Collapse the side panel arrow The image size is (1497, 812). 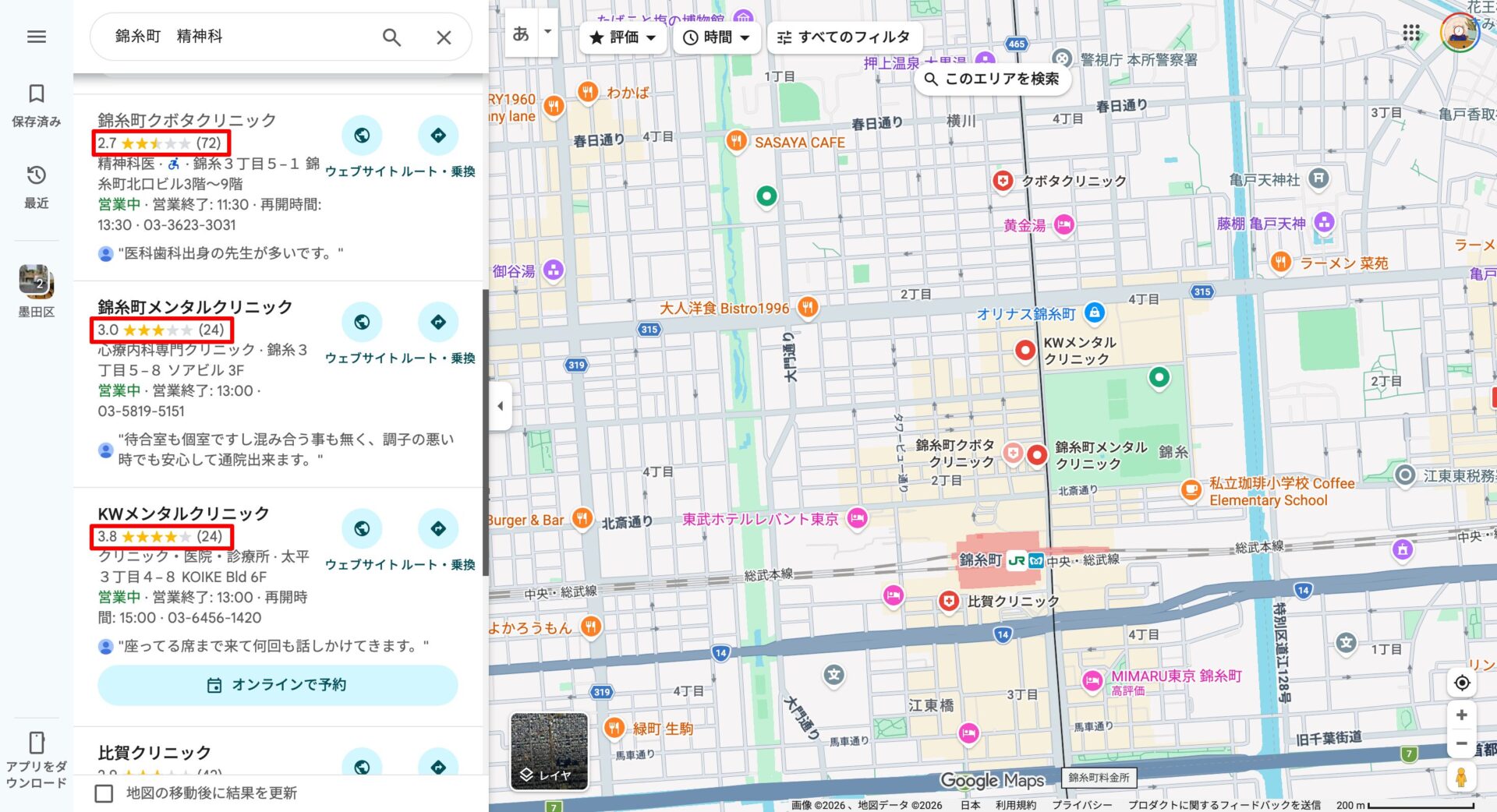(x=501, y=406)
